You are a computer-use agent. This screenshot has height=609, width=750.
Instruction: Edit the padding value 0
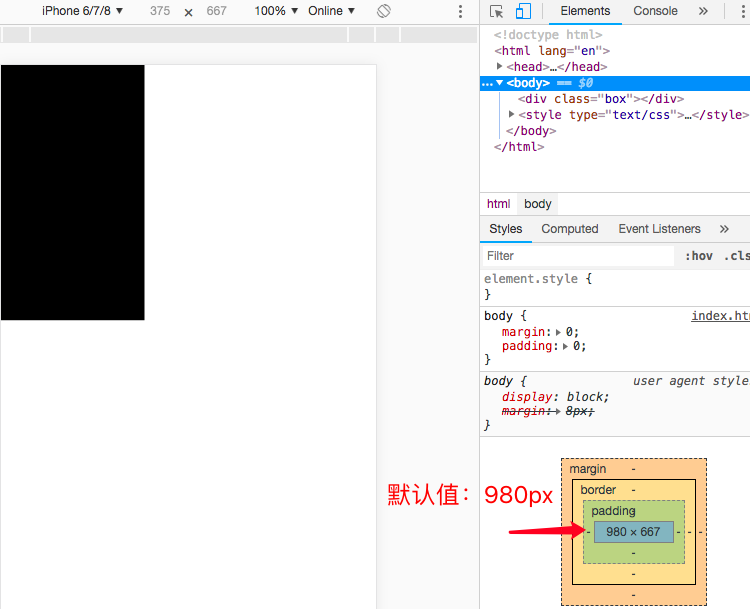(x=576, y=346)
